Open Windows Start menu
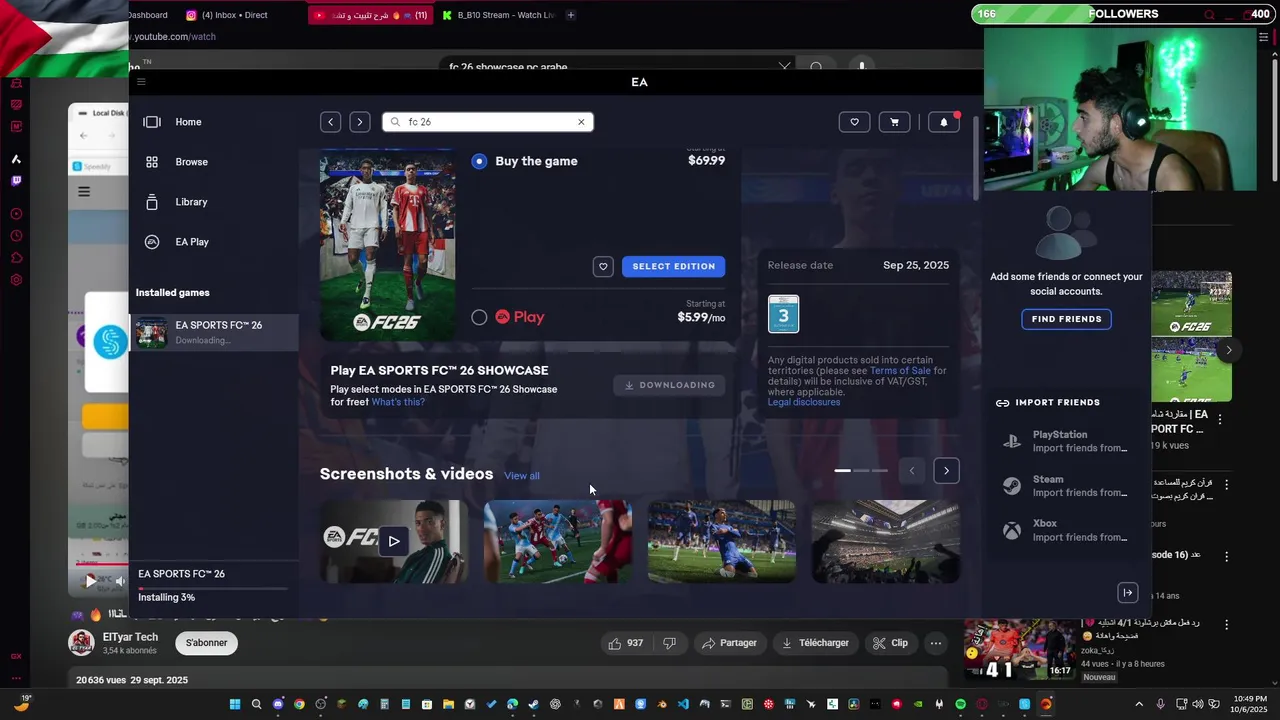The height and width of the screenshot is (720, 1280). coord(235,704)
